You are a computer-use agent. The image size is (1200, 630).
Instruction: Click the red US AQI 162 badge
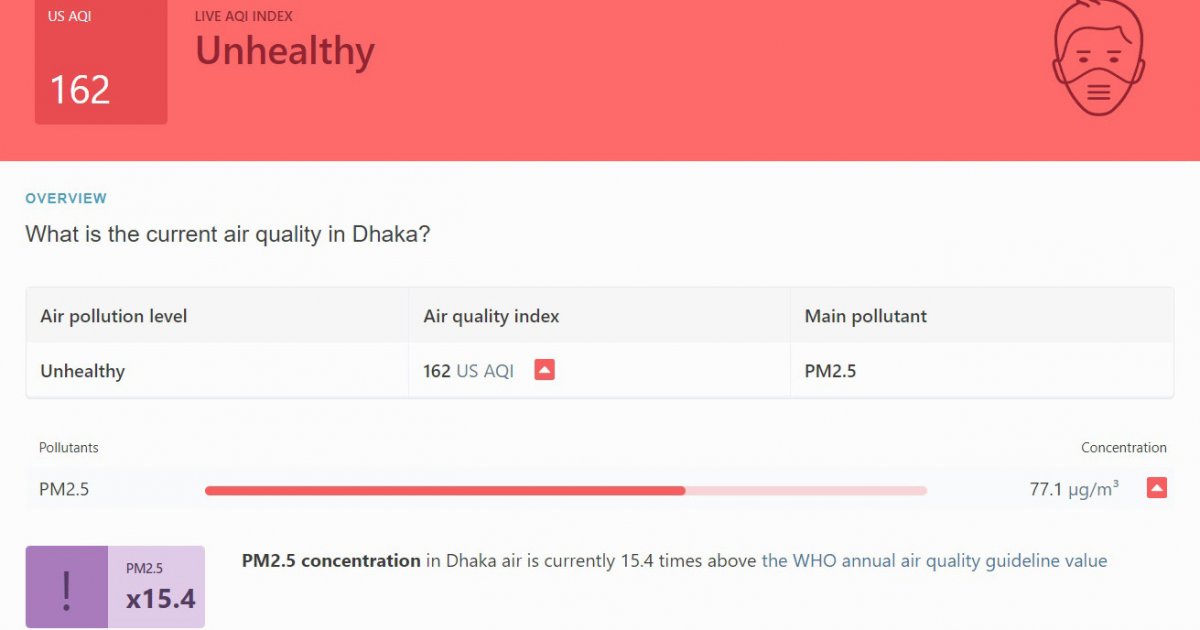coord(100,62)
